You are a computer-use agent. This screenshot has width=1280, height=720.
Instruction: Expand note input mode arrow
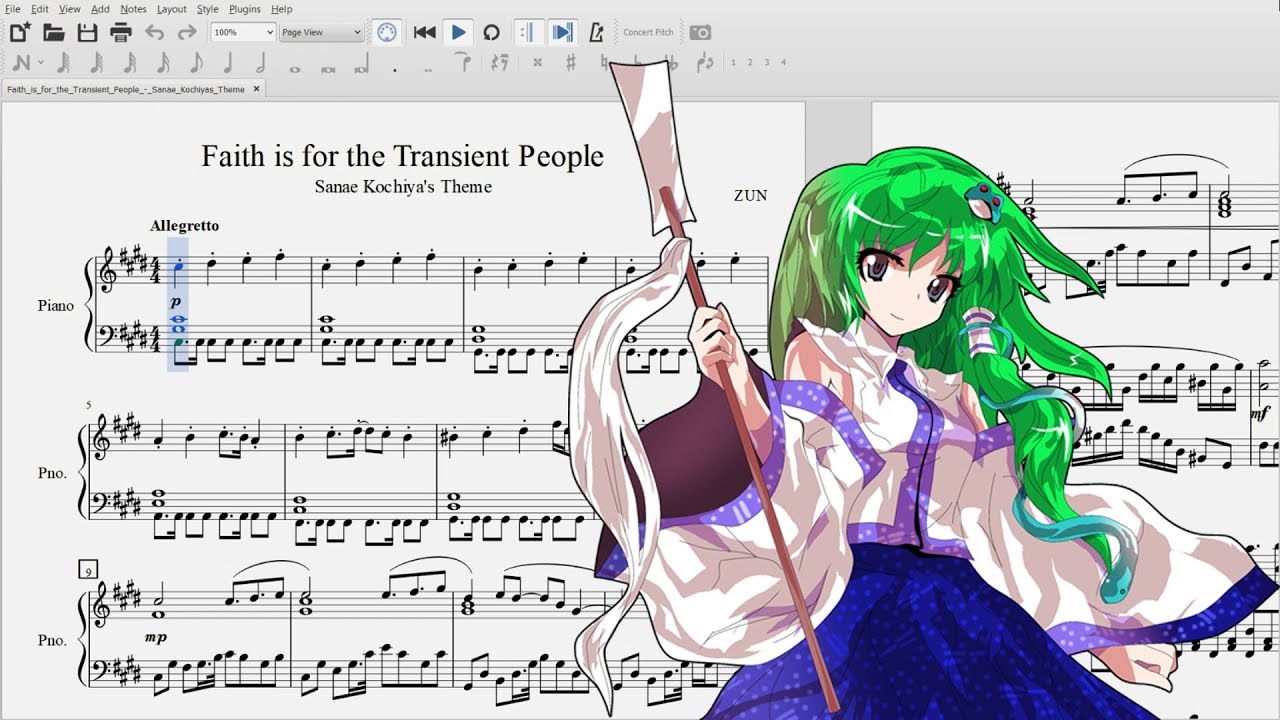[x=40, y=63]
